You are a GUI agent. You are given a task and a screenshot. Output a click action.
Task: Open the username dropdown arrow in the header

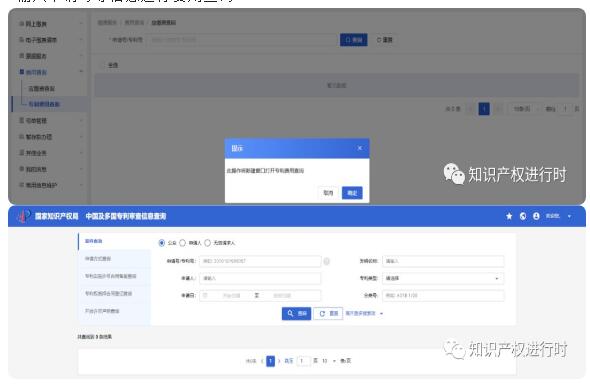coord(569,216)
